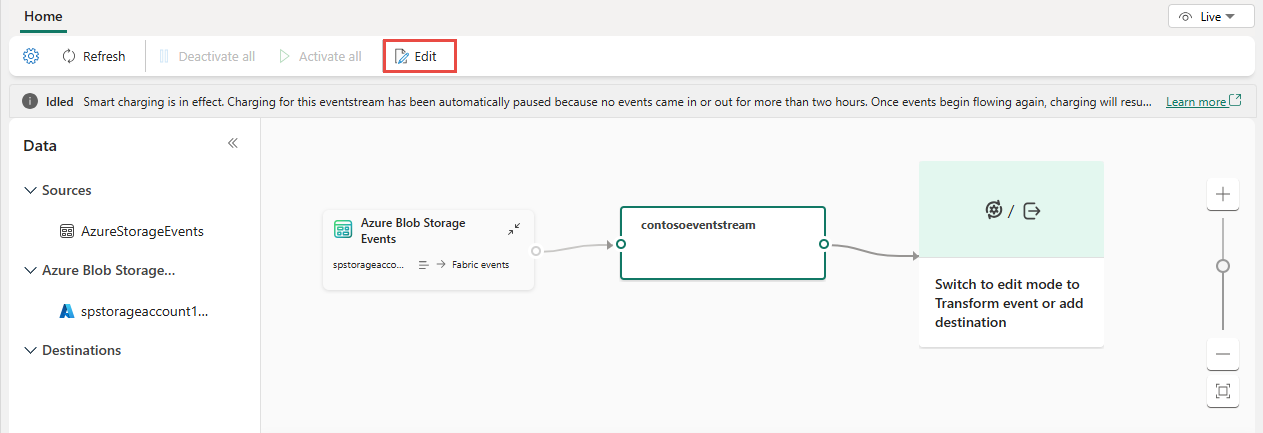
Task: Collapse the Azure Blob Storage section
Action: coord(29,270)
